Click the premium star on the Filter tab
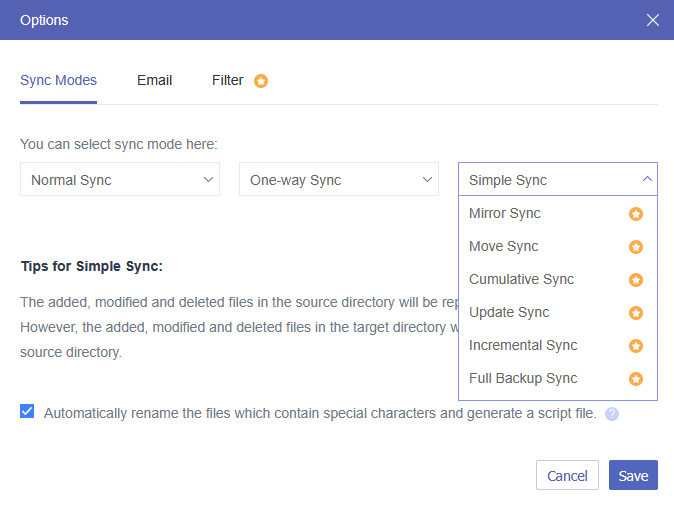Viewport: 674px width, 506px height. pos(261,81)
